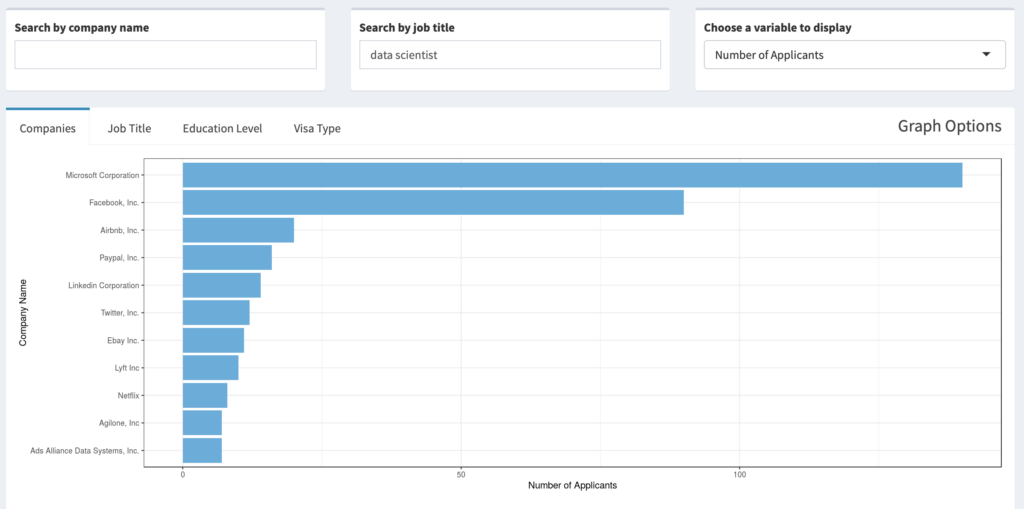Click the Facebook, Inc. bar

433,203
